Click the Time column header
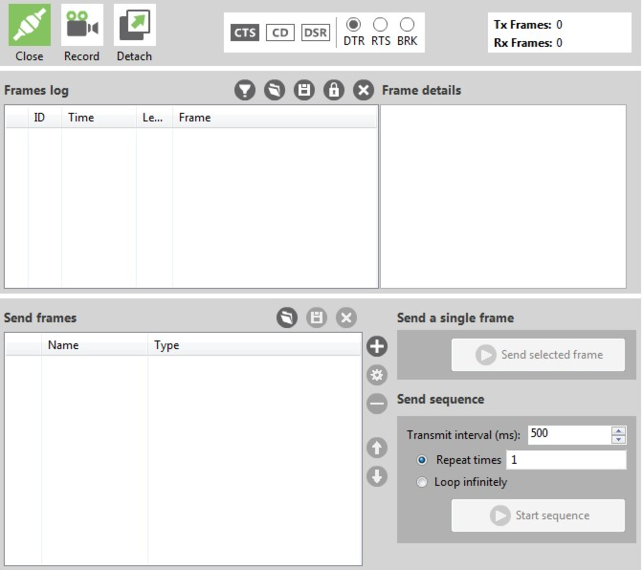The height and width of the screenshot is (570, 643). (99, 118)
